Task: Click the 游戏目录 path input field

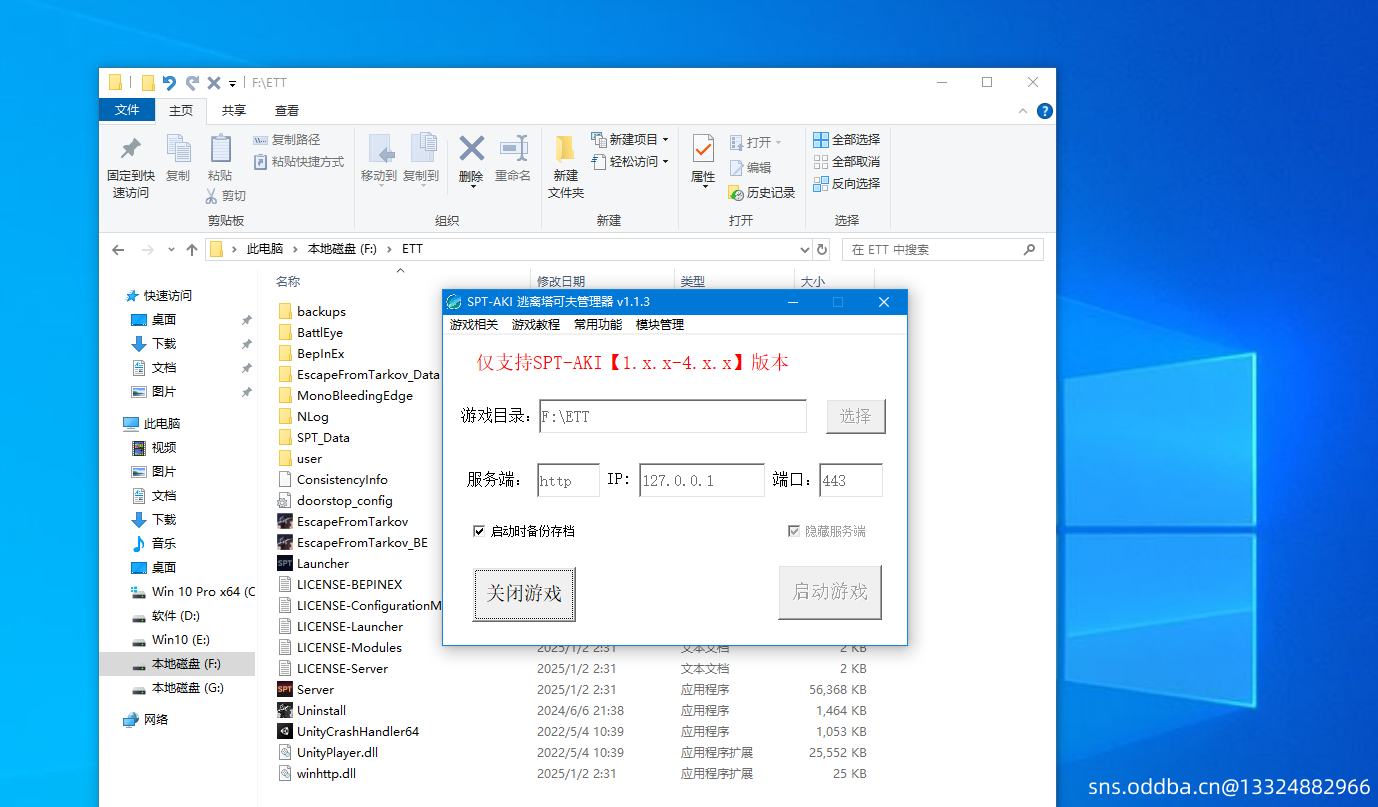Action: tap(673, 416)
